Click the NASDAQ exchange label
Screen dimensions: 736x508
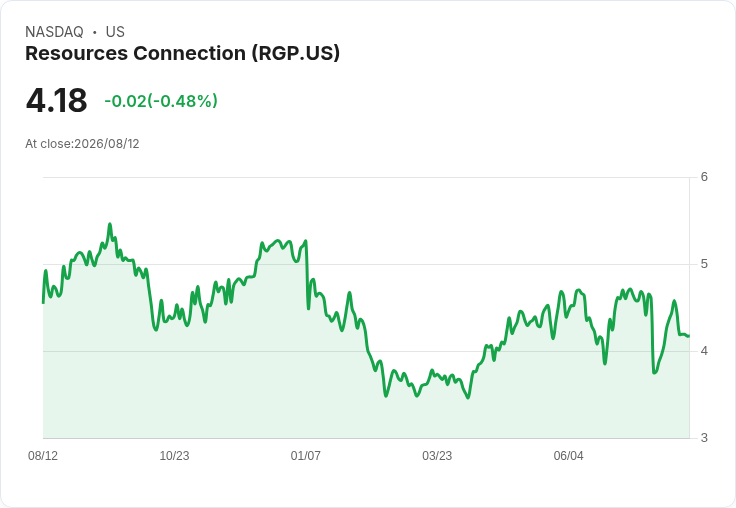(54, 32)
